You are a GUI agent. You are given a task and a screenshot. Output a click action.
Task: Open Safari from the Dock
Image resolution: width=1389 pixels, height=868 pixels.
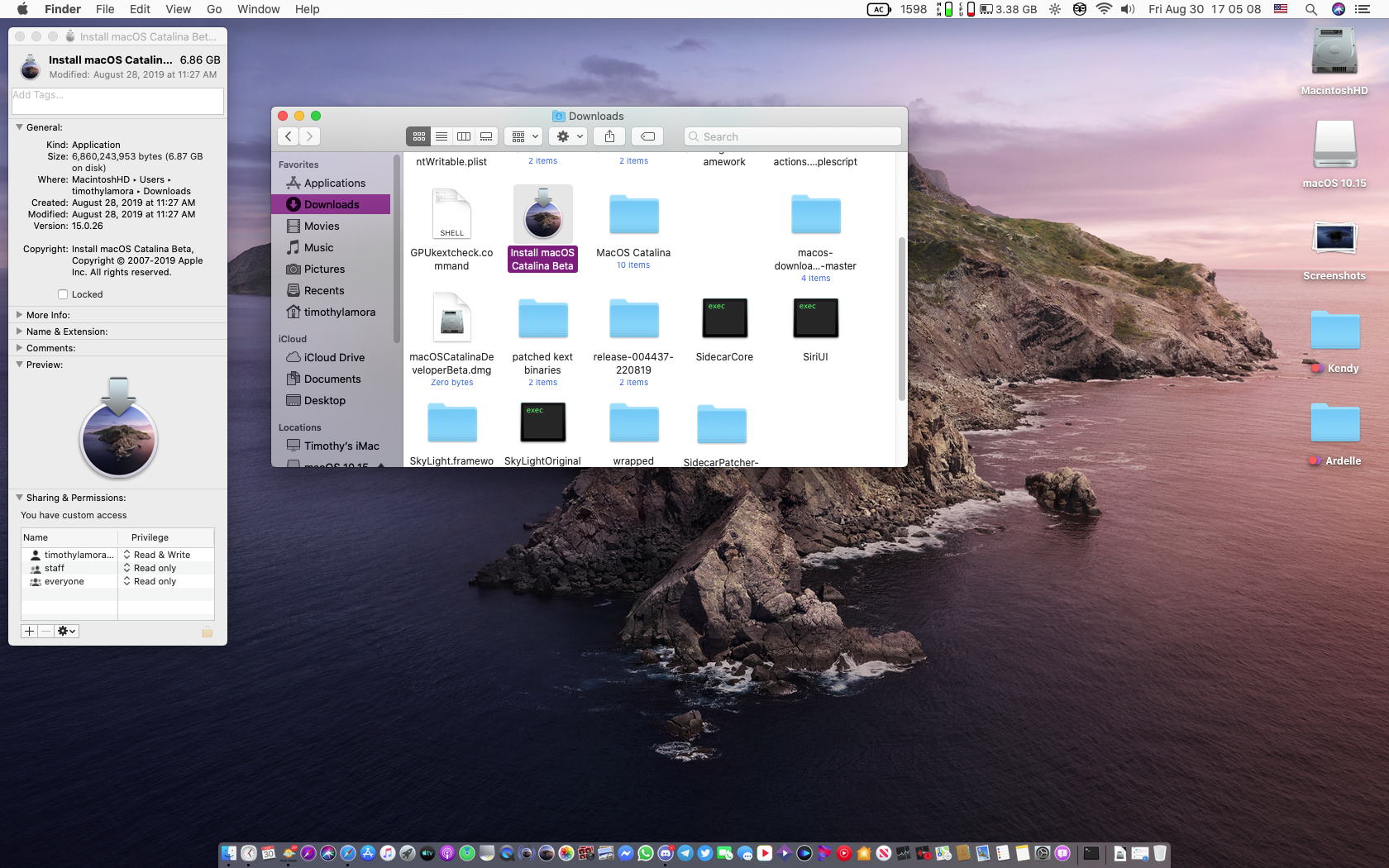348,853
